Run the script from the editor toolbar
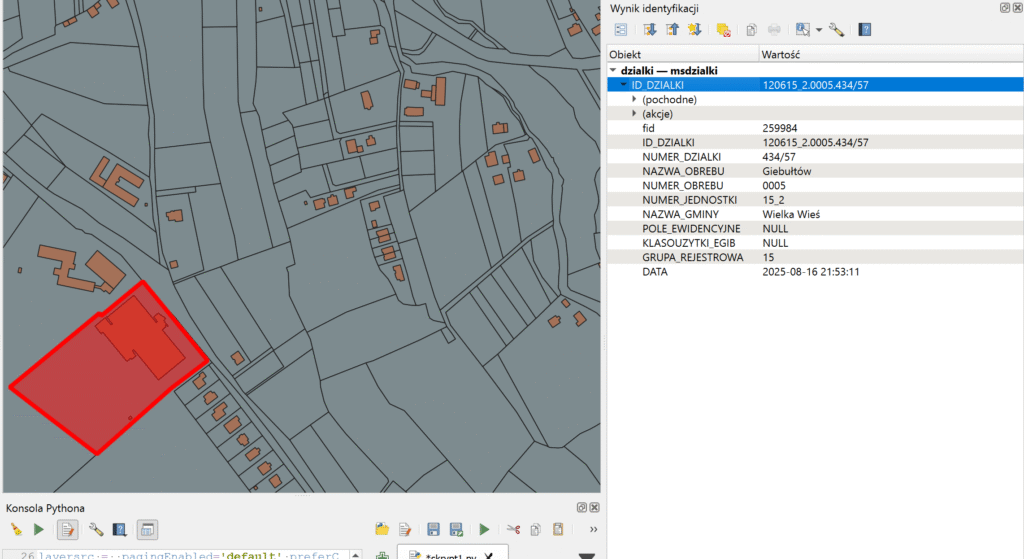Image resolution: width=1024 pixels, height=559 pixels. [x=484, y=529]
